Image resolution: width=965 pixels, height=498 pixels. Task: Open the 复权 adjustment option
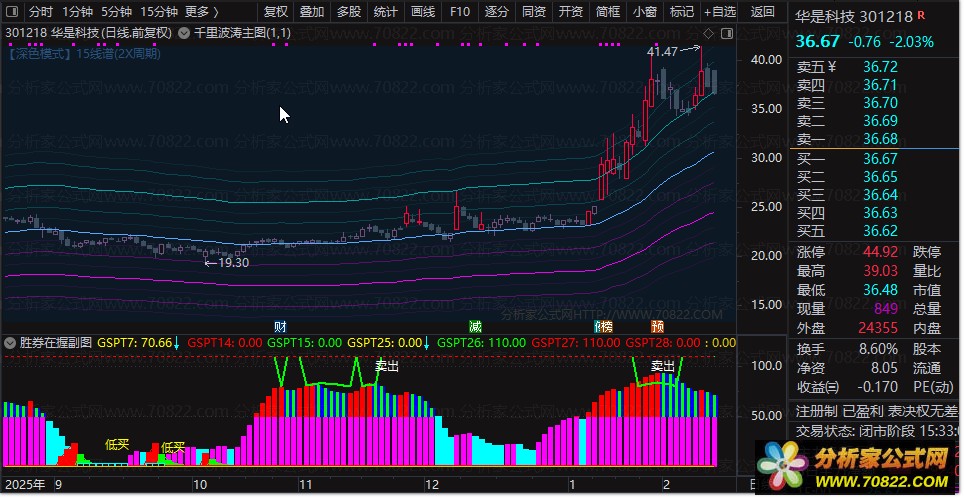click(275, 12)
